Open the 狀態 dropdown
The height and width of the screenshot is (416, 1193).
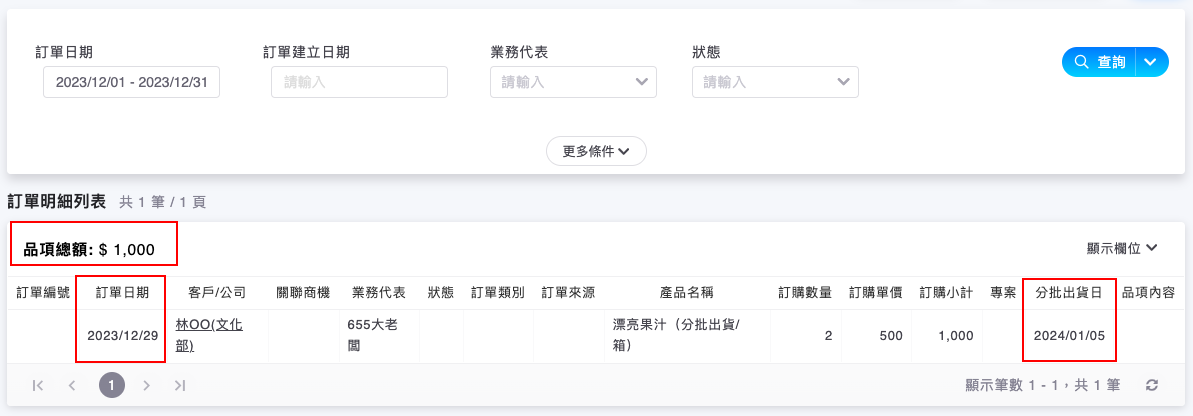775,82
